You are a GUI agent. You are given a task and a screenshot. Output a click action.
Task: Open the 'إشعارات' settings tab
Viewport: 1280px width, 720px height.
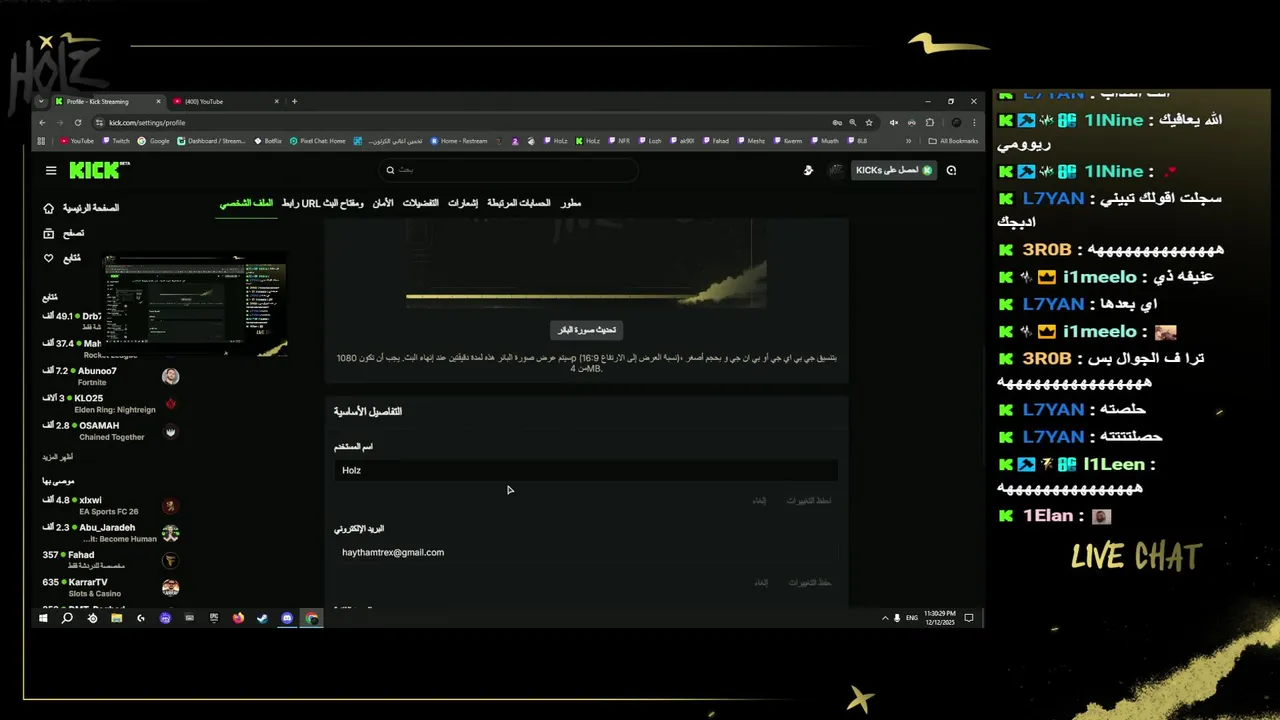coord(462,203)
